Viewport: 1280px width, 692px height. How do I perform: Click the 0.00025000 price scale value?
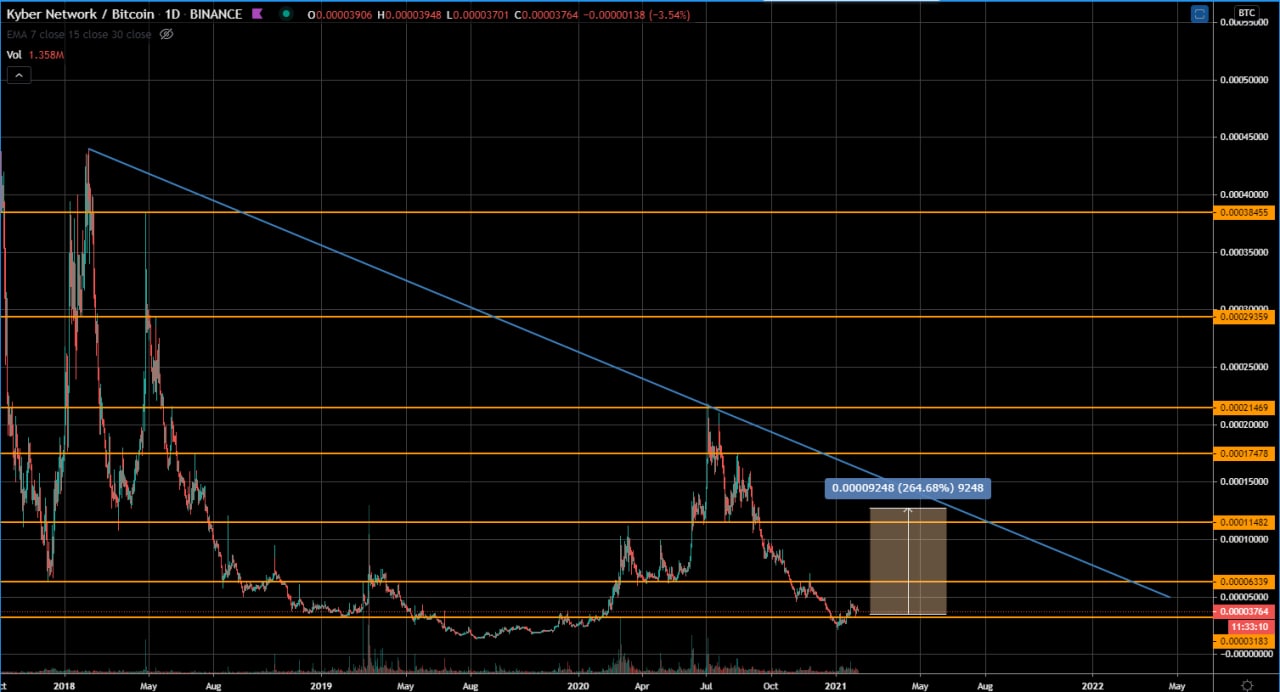pos(1246,367)
